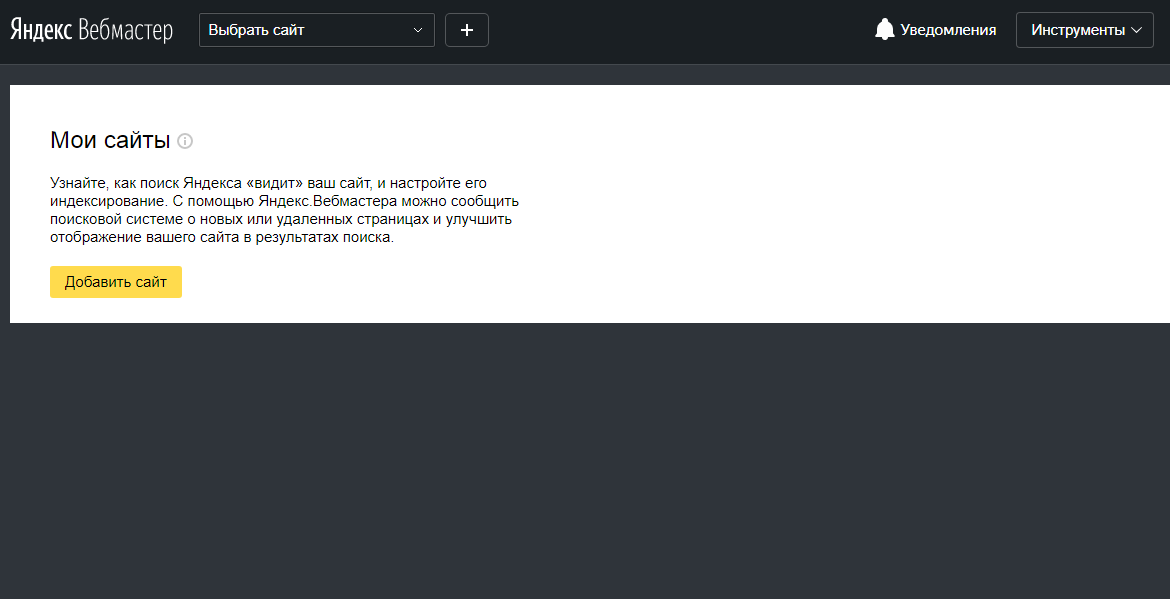Click the notifications bell icon

884,30
